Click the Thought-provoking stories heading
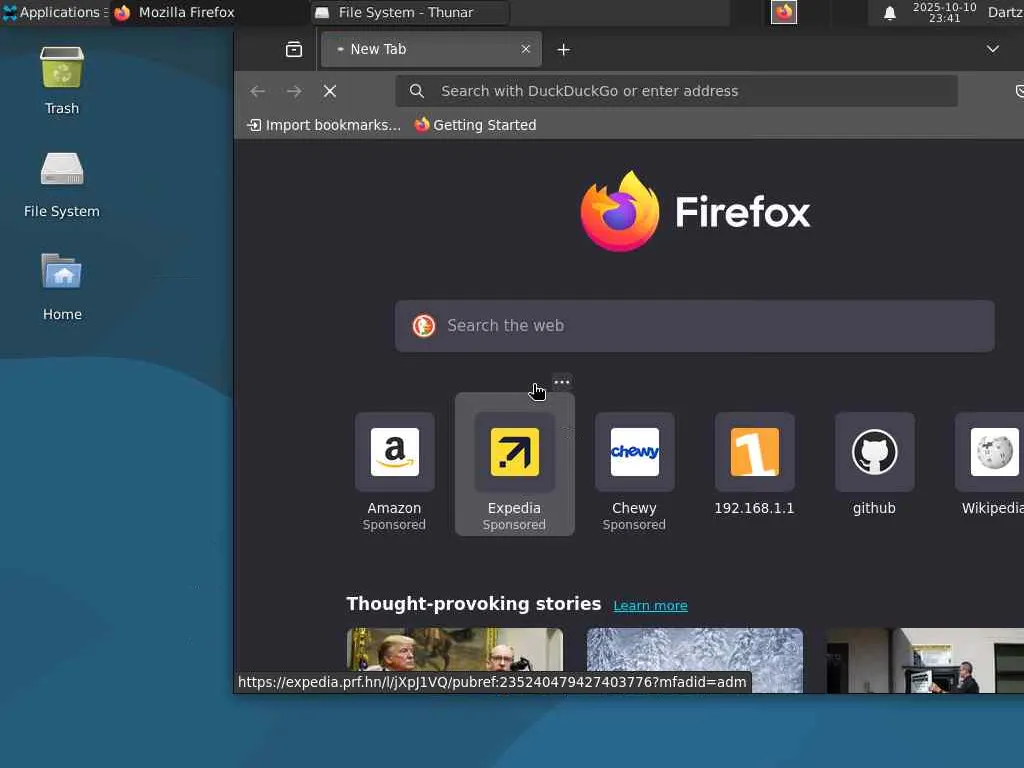The height and width of the screenshot is (768, 1024). (x=473, y=603)
